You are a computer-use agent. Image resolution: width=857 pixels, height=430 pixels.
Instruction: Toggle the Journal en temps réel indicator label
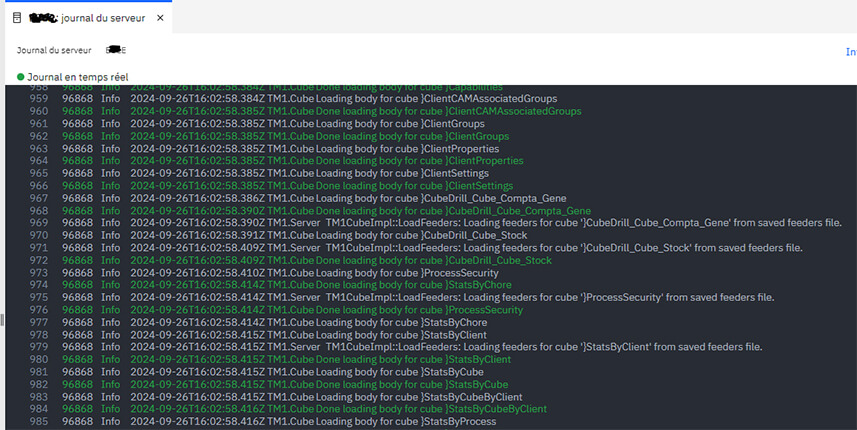[x=77, y=76]
